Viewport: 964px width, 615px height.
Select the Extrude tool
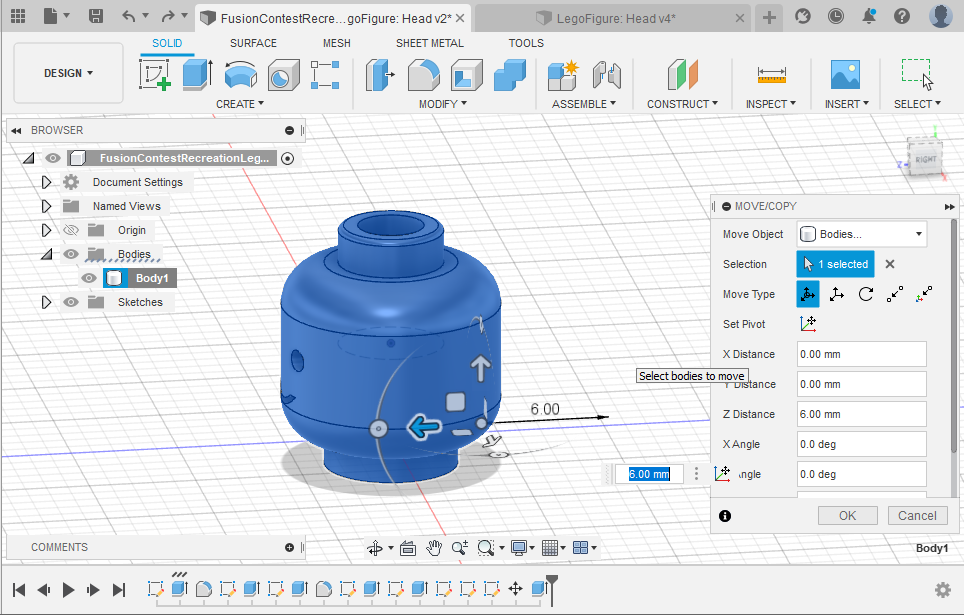pyautogui.click(x=197, y=75)
